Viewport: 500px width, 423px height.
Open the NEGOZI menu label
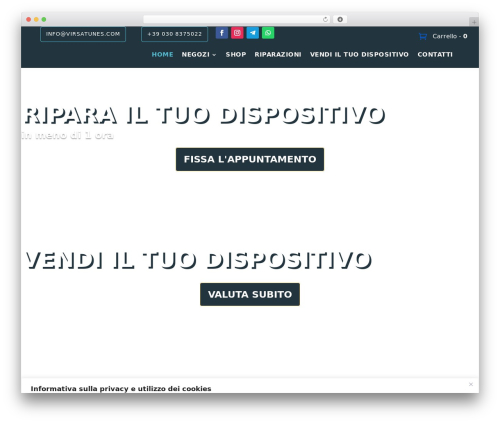tap(196, 55)
